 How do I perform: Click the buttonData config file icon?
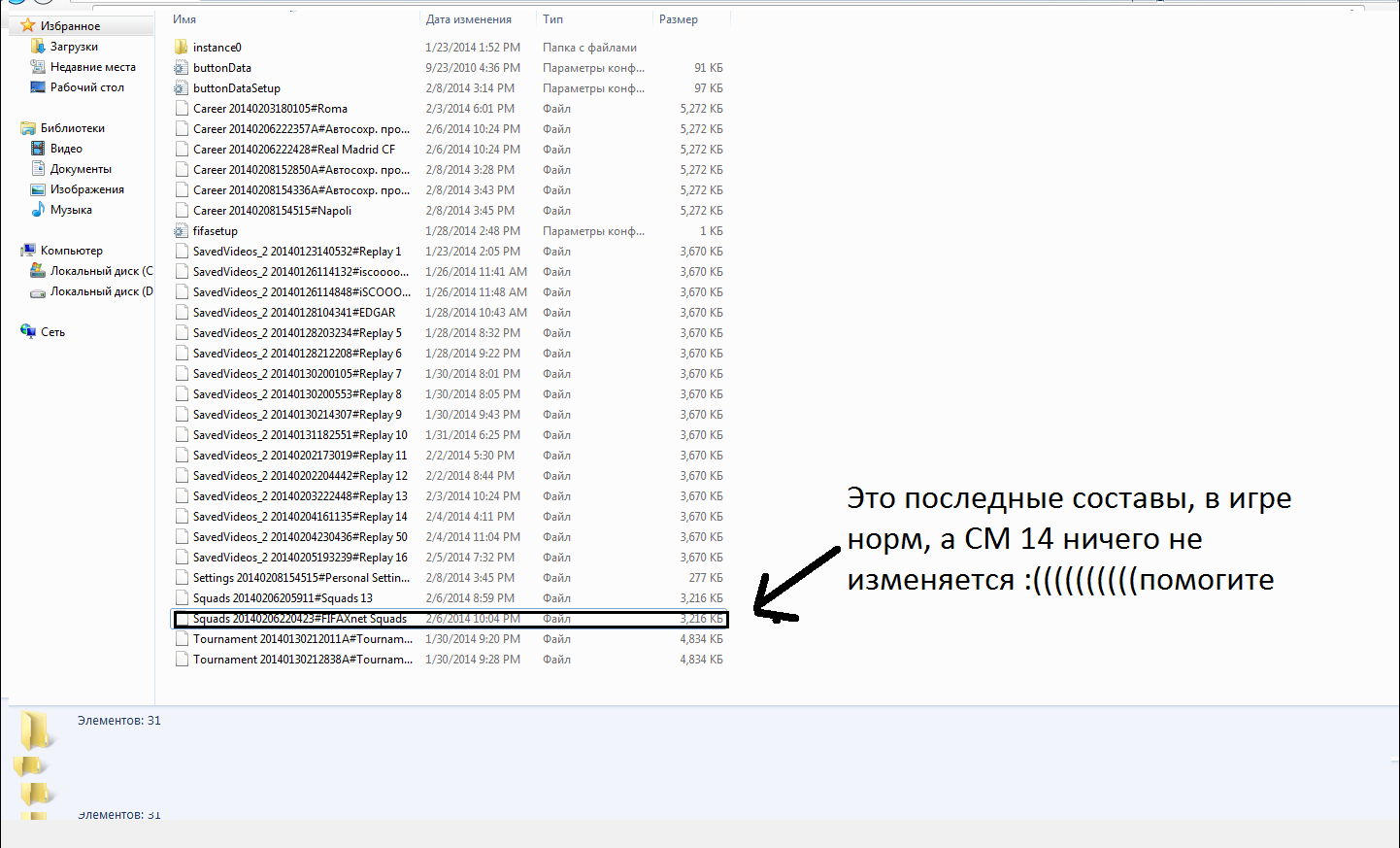pos(181,67)
